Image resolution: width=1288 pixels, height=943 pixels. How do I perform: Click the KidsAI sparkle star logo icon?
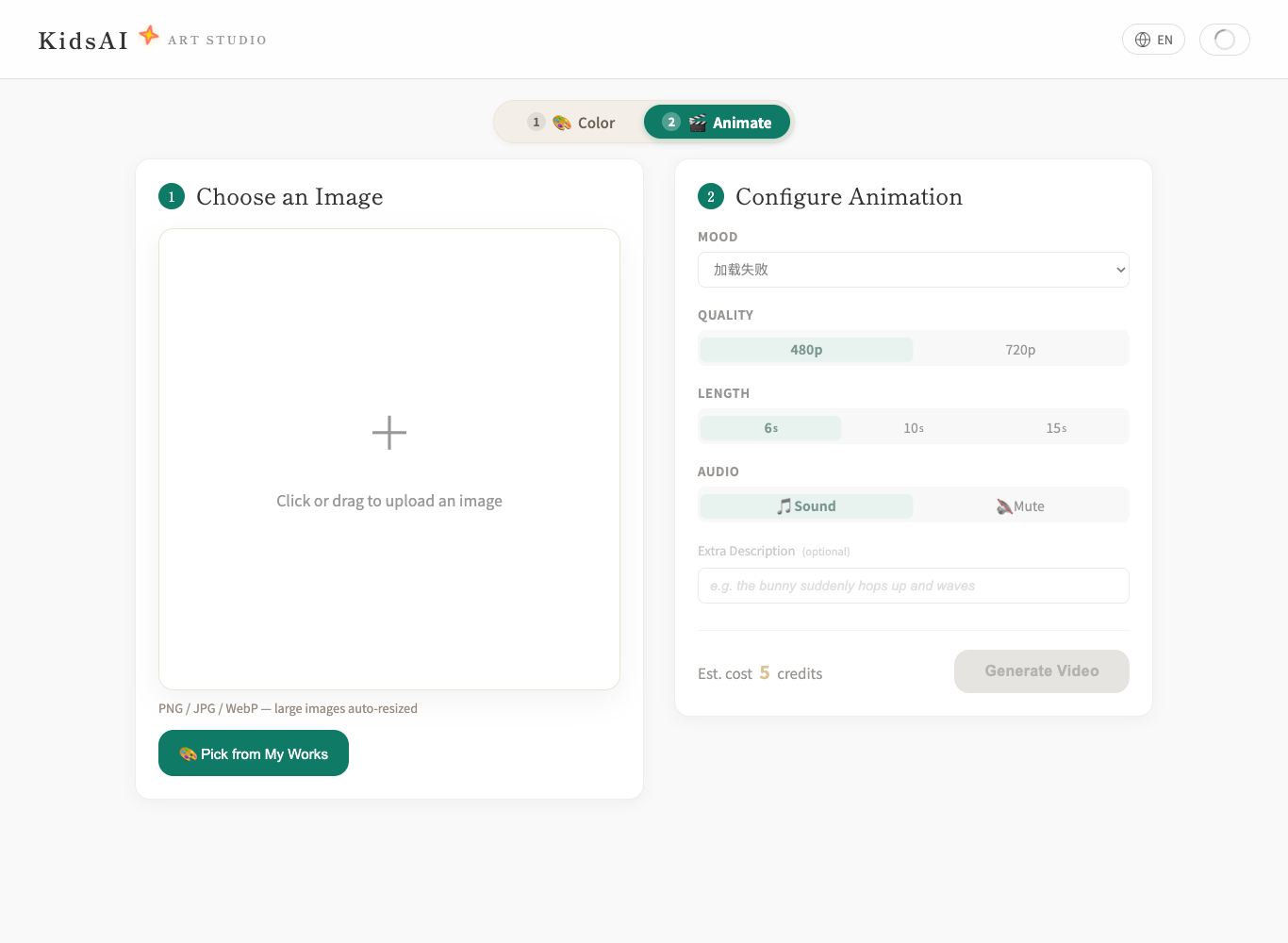tap(149, 36)
